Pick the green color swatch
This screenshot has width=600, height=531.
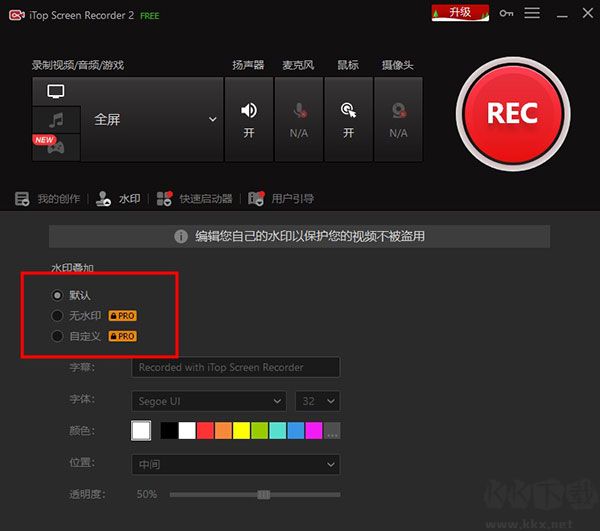[x=259, y=431]
